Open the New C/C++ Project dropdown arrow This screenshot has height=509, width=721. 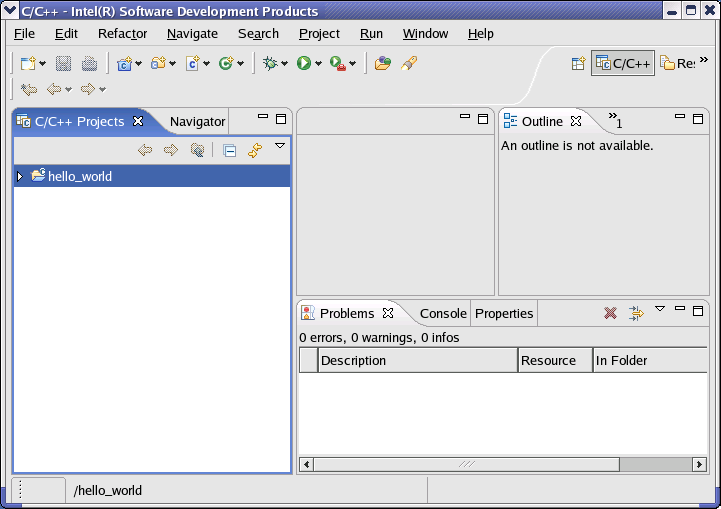[x=138, y=63]
